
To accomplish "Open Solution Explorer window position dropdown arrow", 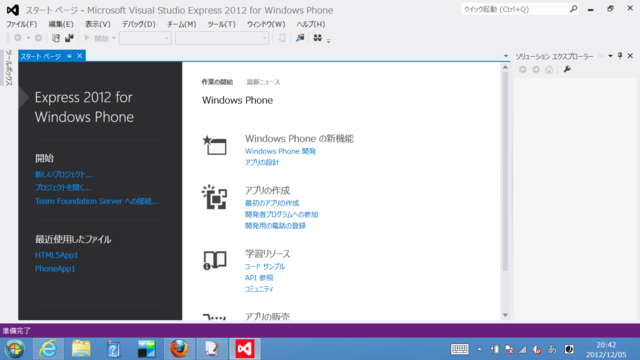I will [x=611, y=56].
